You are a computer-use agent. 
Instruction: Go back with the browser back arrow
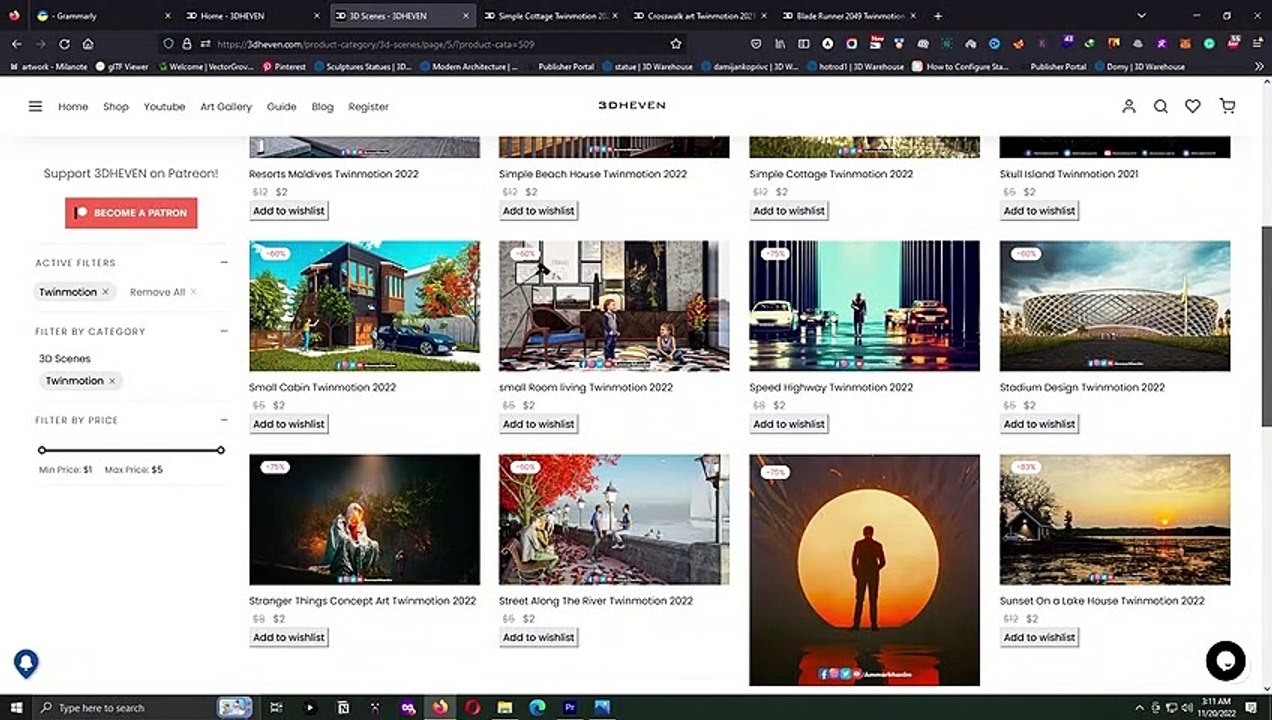[16, 44]
